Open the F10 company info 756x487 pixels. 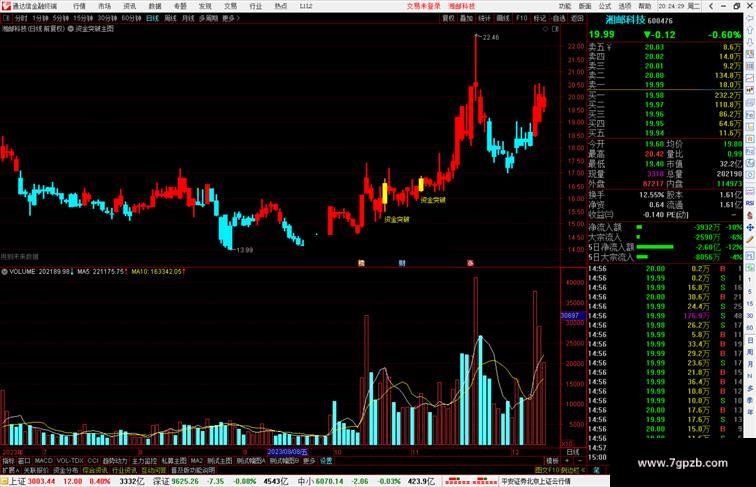(522, 18)
